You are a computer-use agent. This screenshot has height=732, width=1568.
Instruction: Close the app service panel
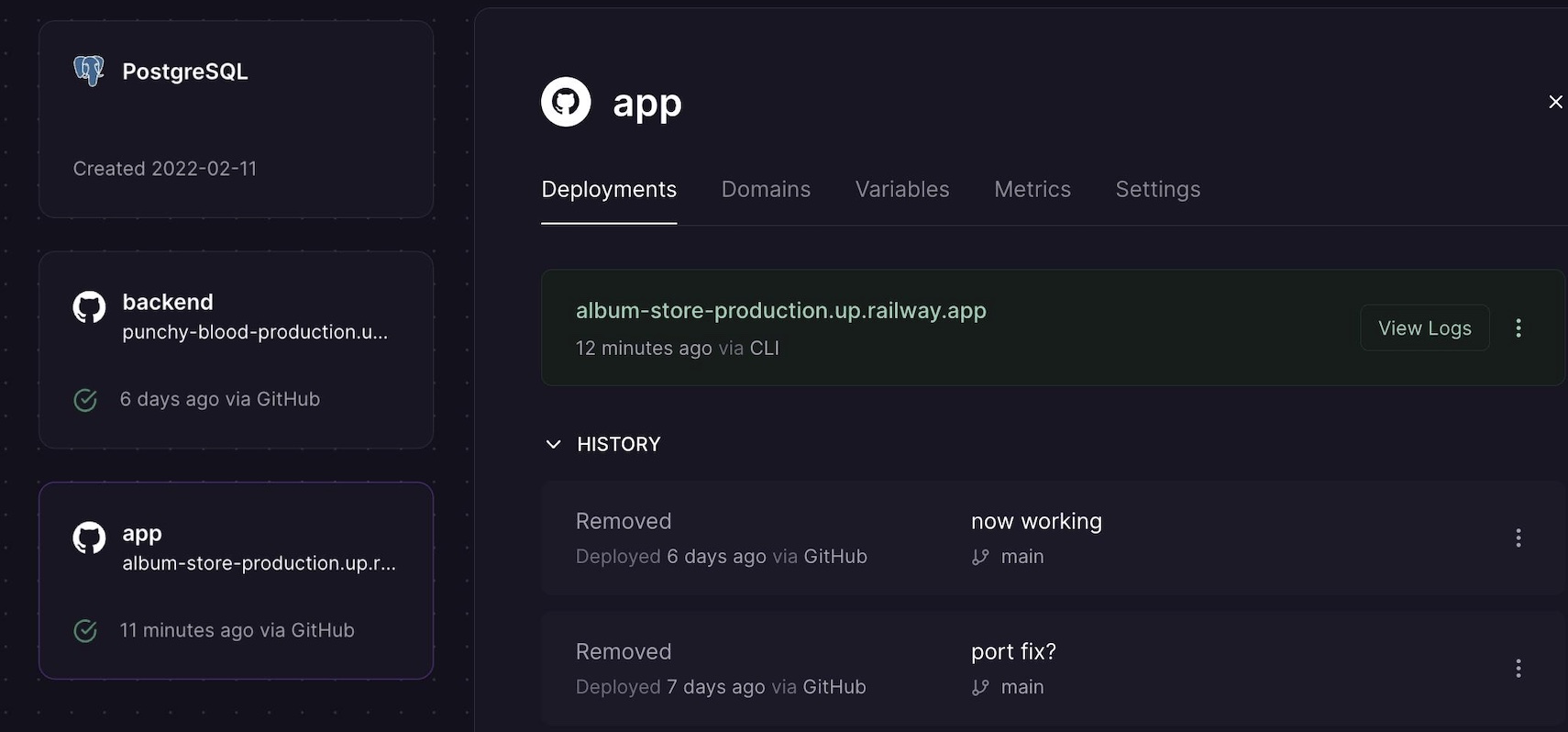point(1555,102)
